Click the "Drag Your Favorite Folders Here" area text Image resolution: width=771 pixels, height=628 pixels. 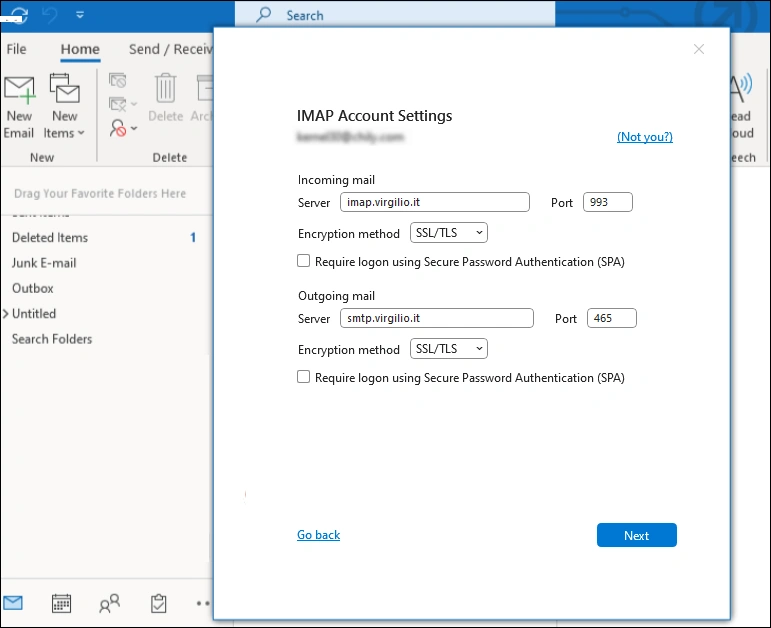point(100,193)
